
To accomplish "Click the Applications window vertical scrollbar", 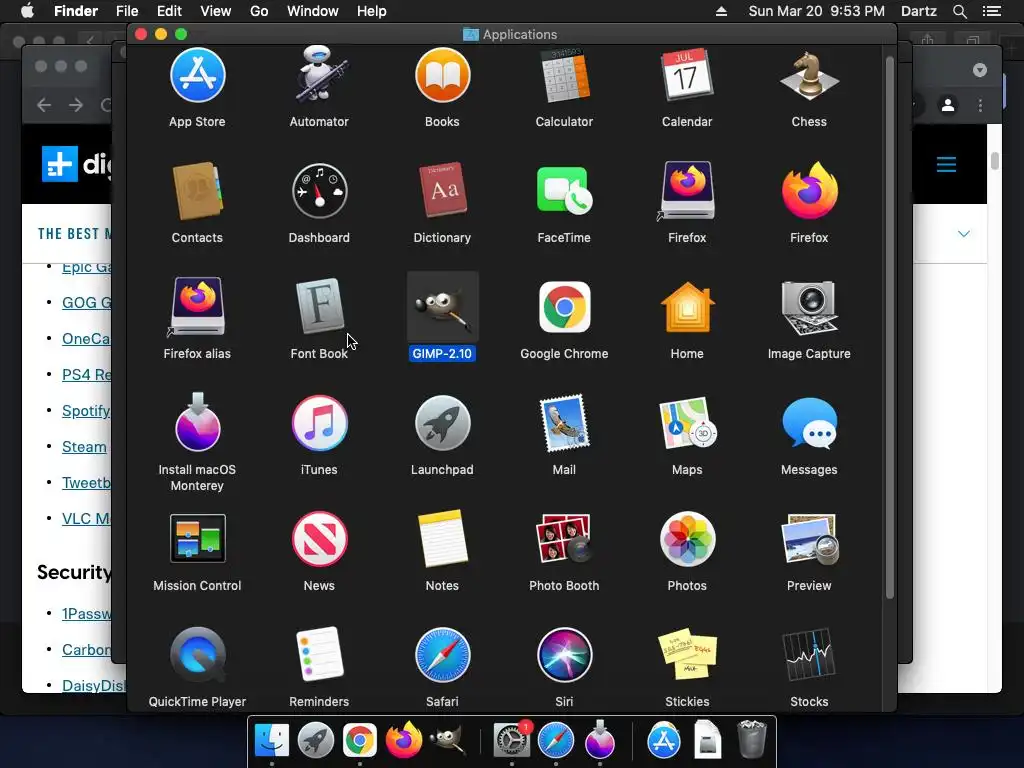I will [x=889, y=328].
